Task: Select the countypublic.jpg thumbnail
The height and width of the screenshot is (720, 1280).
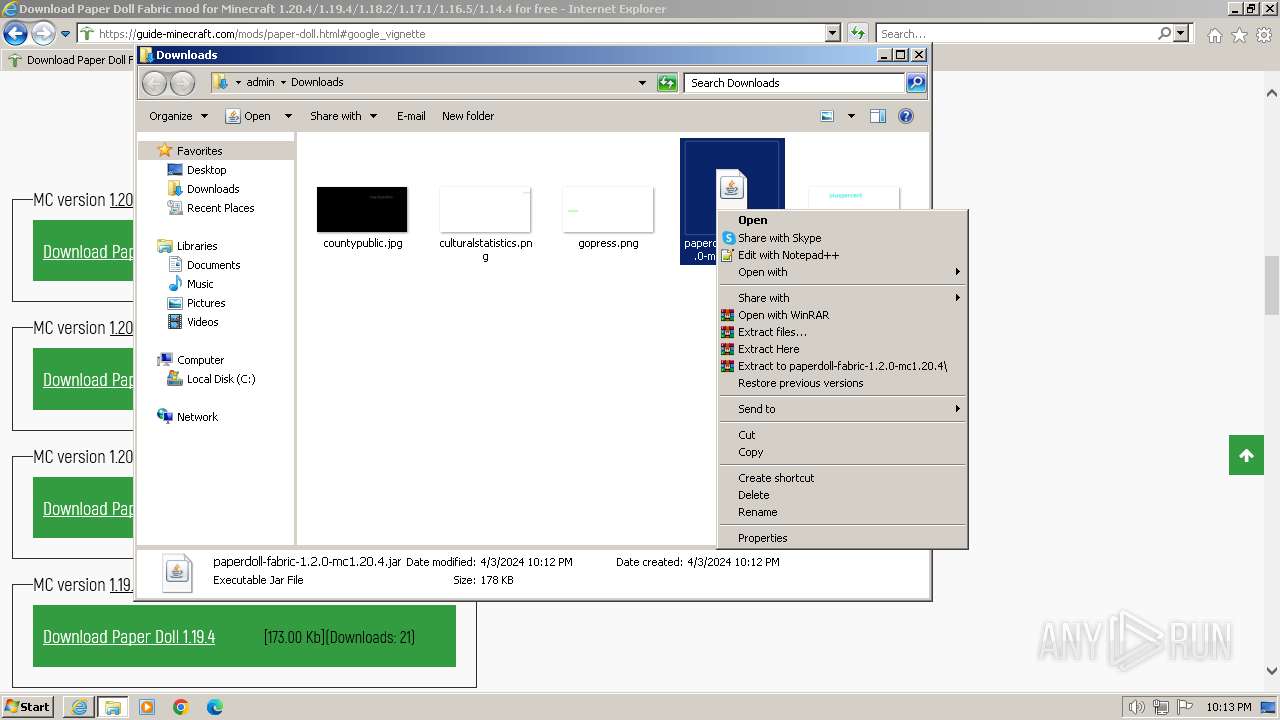Action: 362,209
